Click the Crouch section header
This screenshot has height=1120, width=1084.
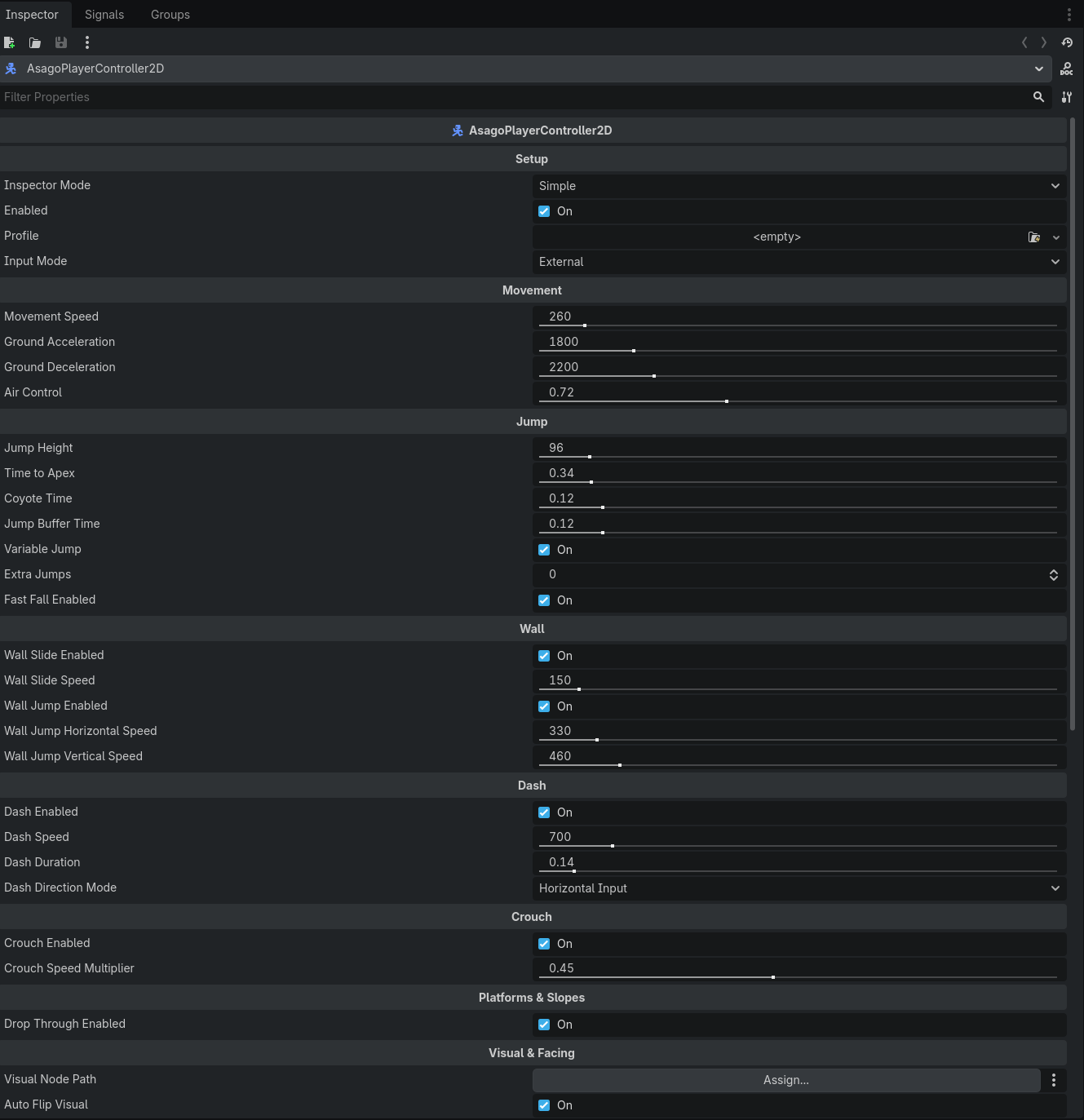click(532, 917)
